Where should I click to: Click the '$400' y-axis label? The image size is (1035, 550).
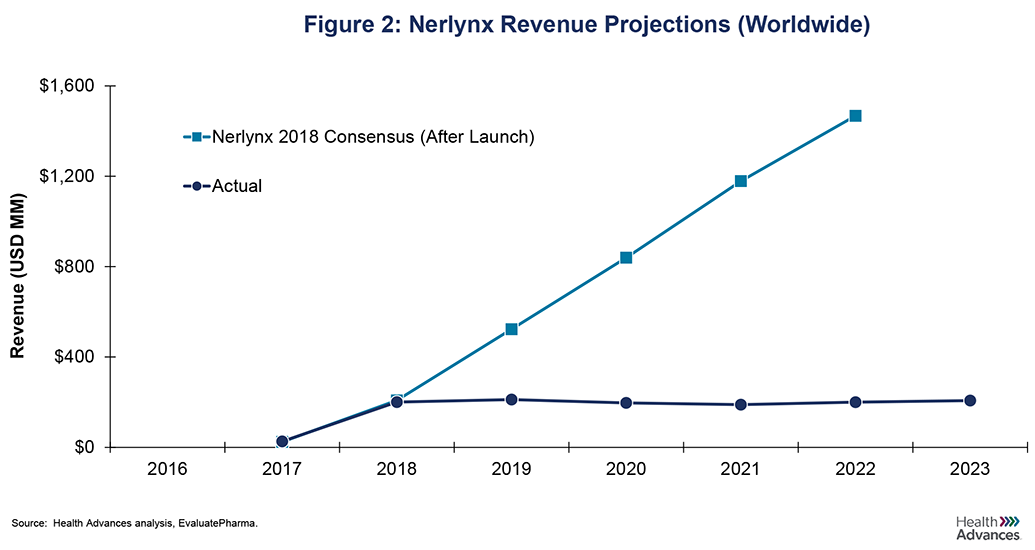click(x=74, y=357)
